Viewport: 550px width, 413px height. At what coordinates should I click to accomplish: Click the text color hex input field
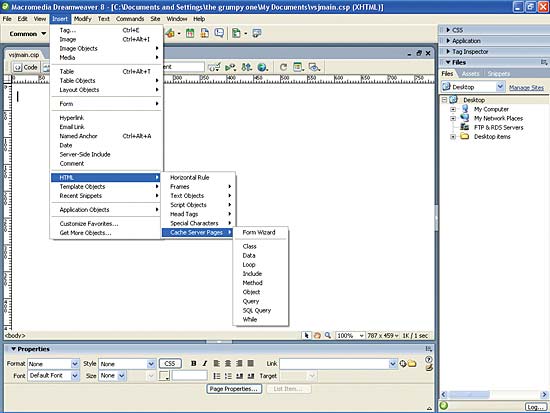coord(189,376)
